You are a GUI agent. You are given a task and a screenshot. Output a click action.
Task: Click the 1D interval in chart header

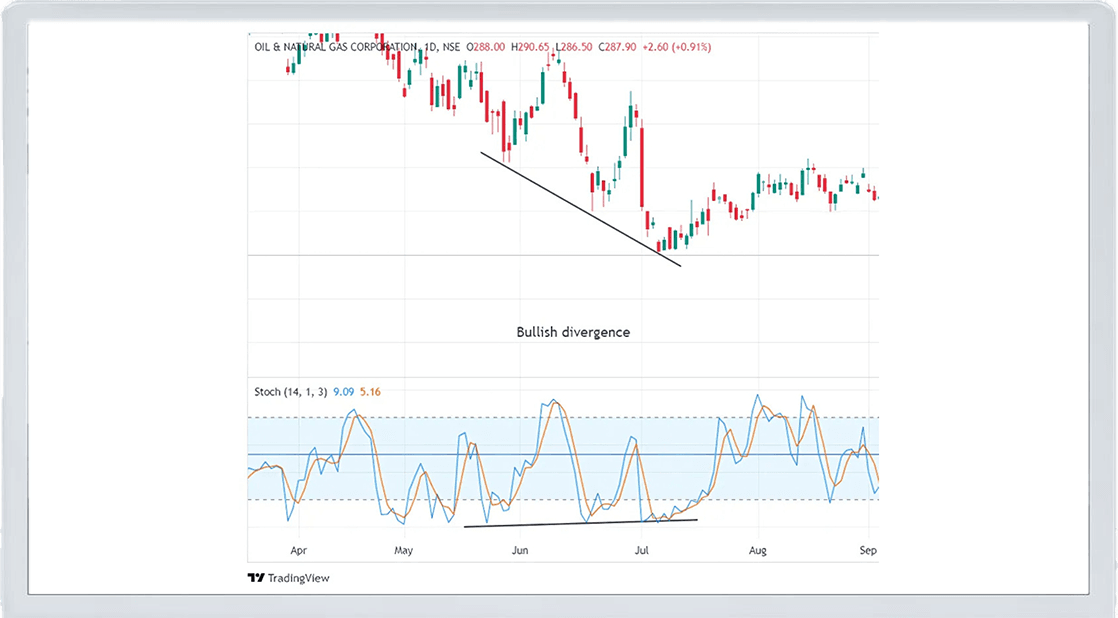431,47
